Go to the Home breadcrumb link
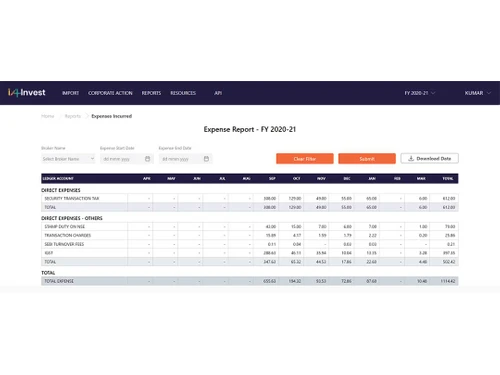 click(x=48, y=116)
